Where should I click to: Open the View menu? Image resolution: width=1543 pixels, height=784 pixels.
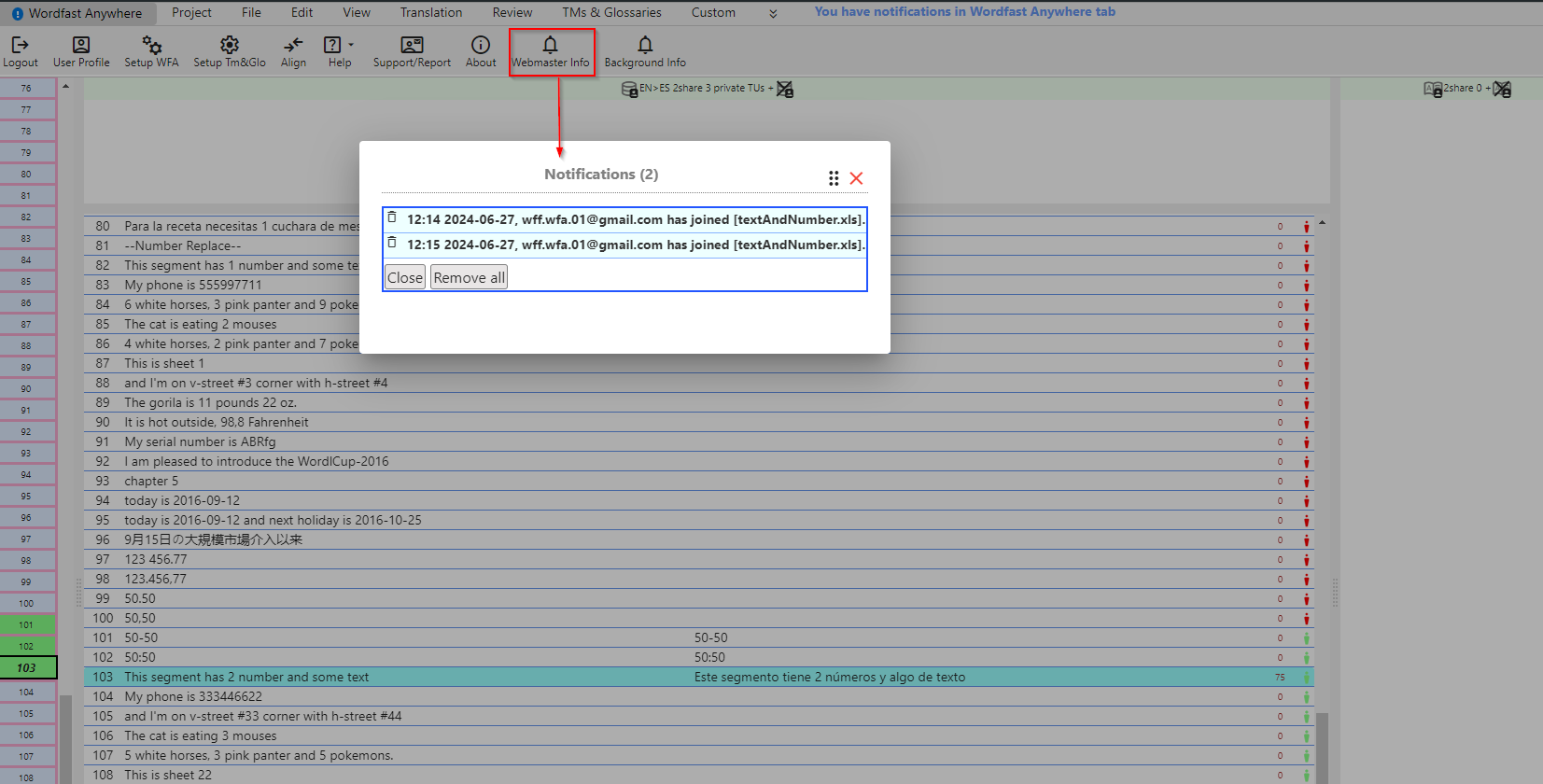pyautogui.click(x=357, y=12)
